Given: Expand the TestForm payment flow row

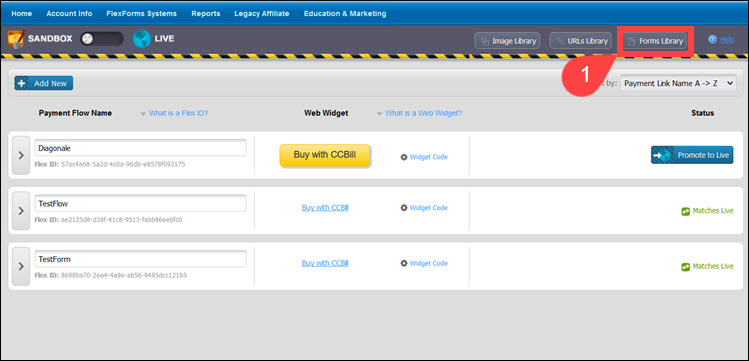Looking at the screenshot, I should [21, 266].
